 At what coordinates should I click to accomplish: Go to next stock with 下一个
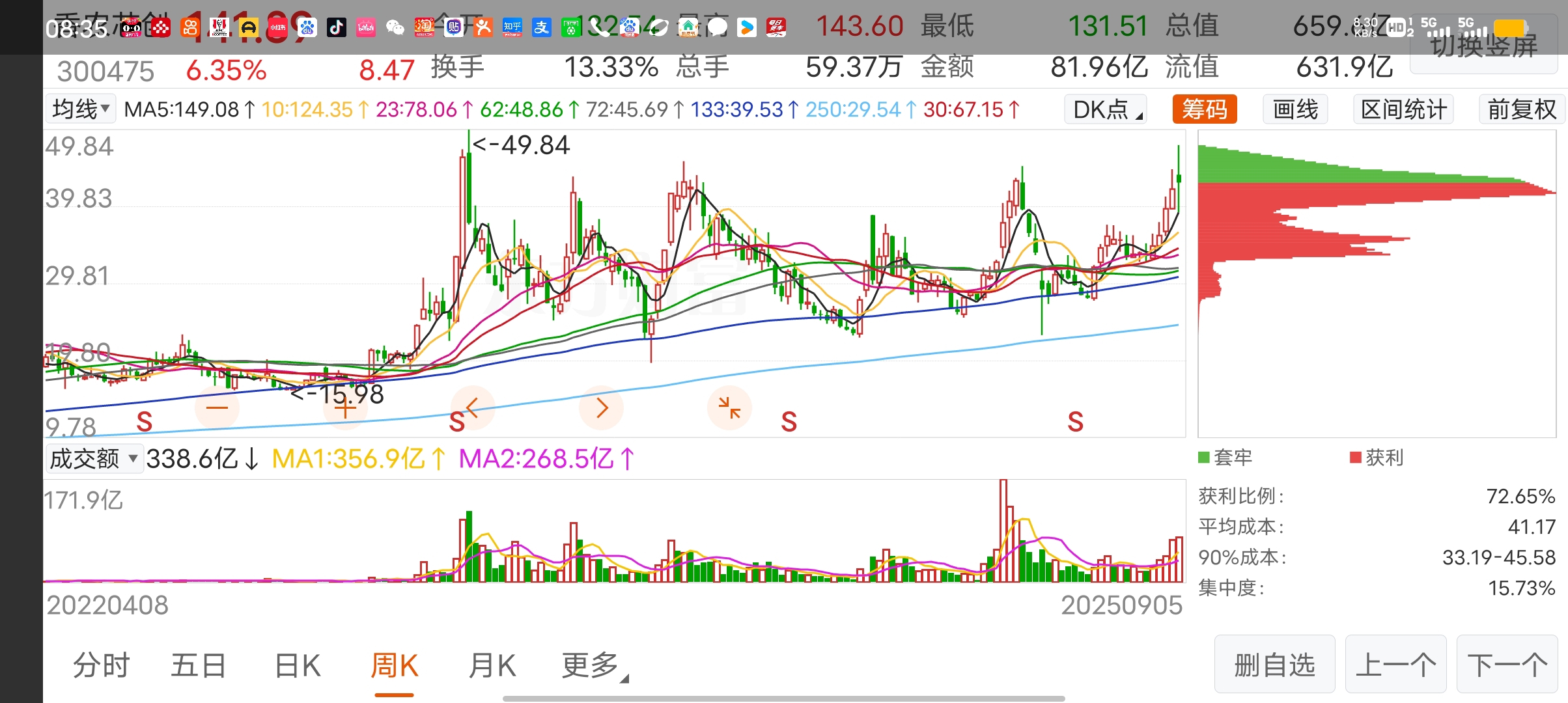point(1507,665)
